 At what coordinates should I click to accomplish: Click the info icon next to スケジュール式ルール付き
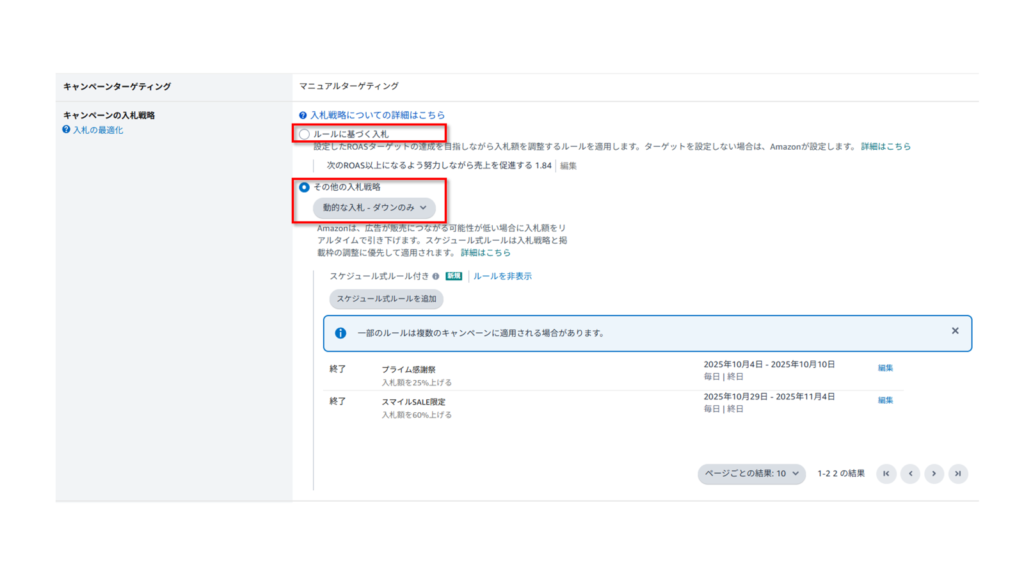tap(437, 276)
